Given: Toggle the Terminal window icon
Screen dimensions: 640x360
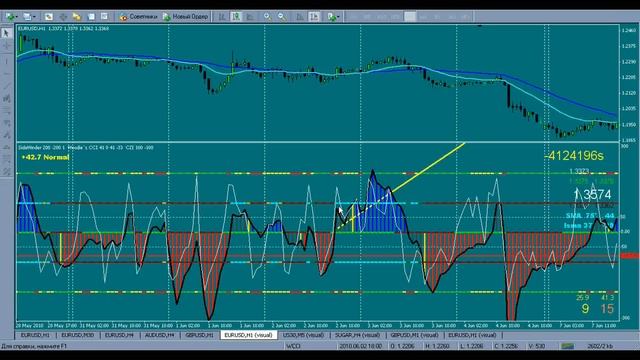Looking at the screenshot, I should [x=91, y=17].
